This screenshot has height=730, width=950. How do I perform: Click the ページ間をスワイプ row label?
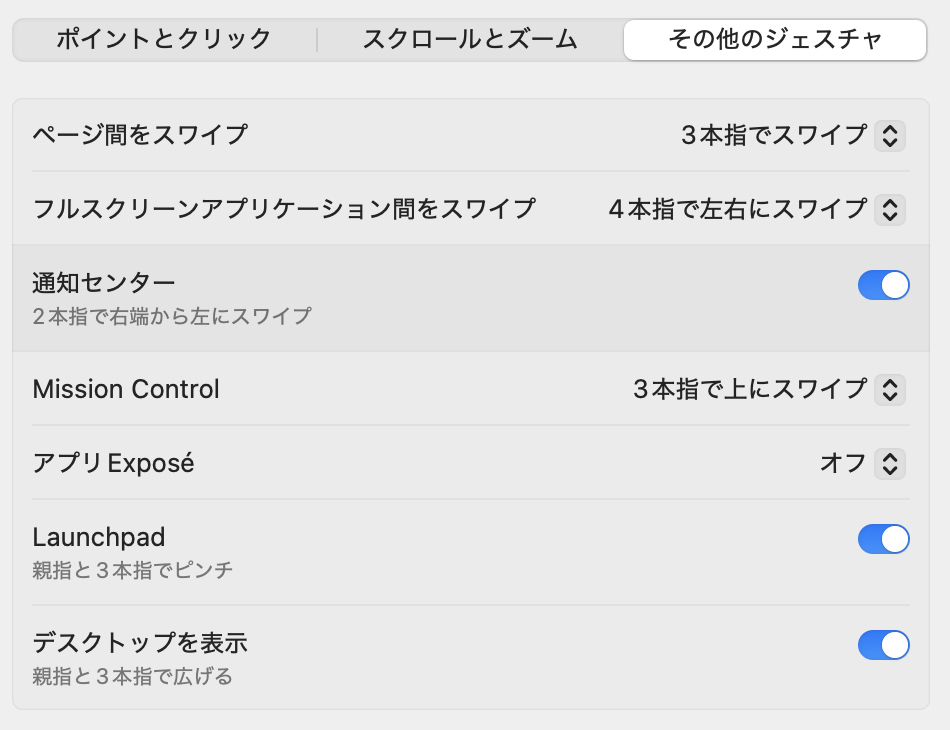pyautogui.click(x=140, y=134)
